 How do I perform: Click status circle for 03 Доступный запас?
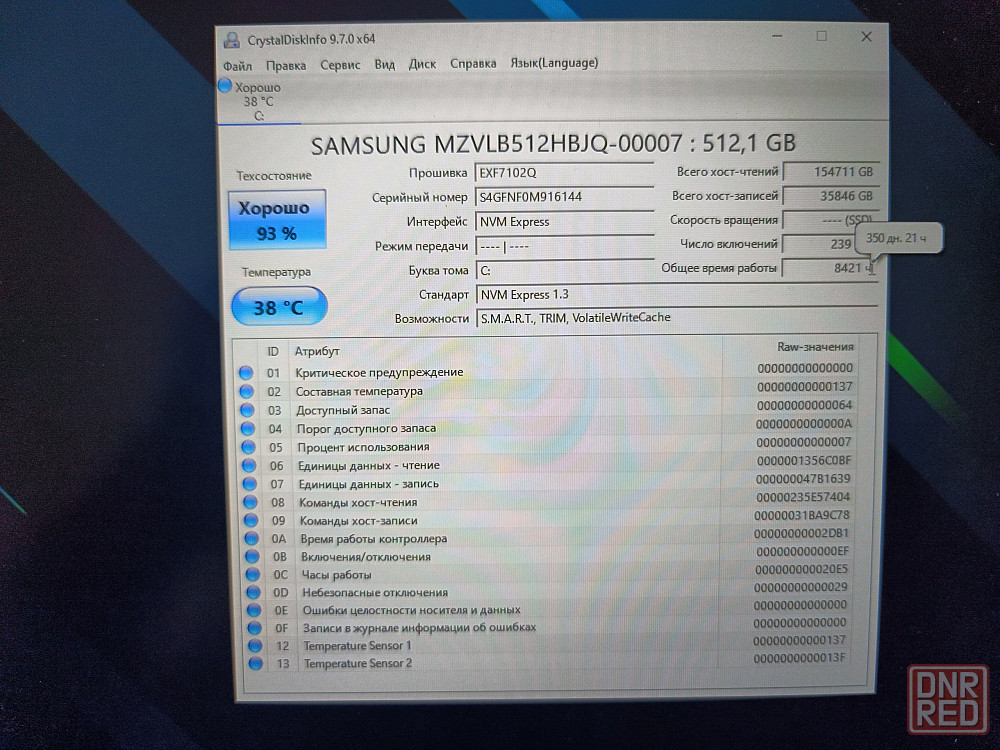[247, 409]
